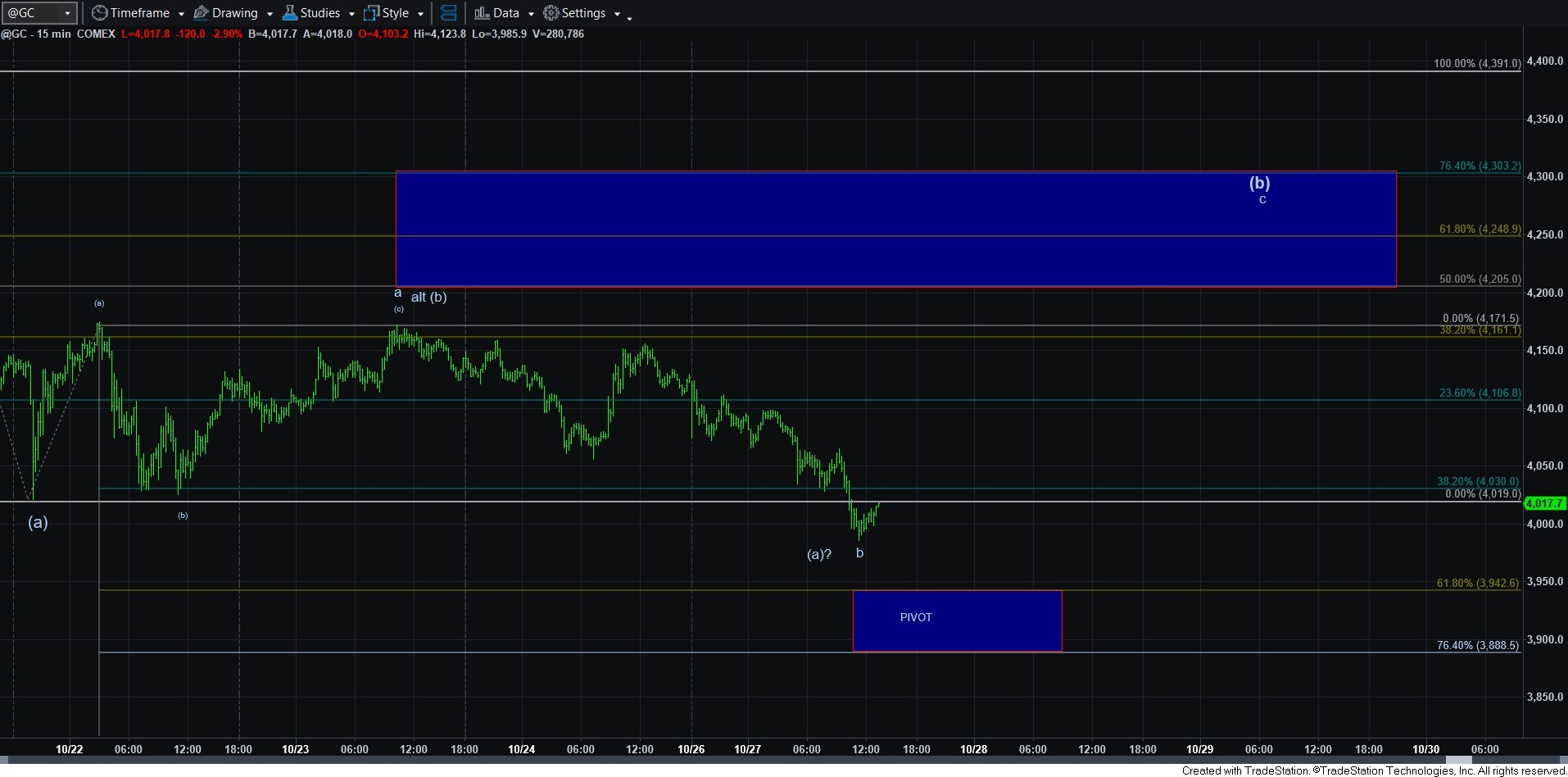The width and height of the screenshot is (1568, 777).
Task: Open the Style menu label
Action: tap(395, 13)
